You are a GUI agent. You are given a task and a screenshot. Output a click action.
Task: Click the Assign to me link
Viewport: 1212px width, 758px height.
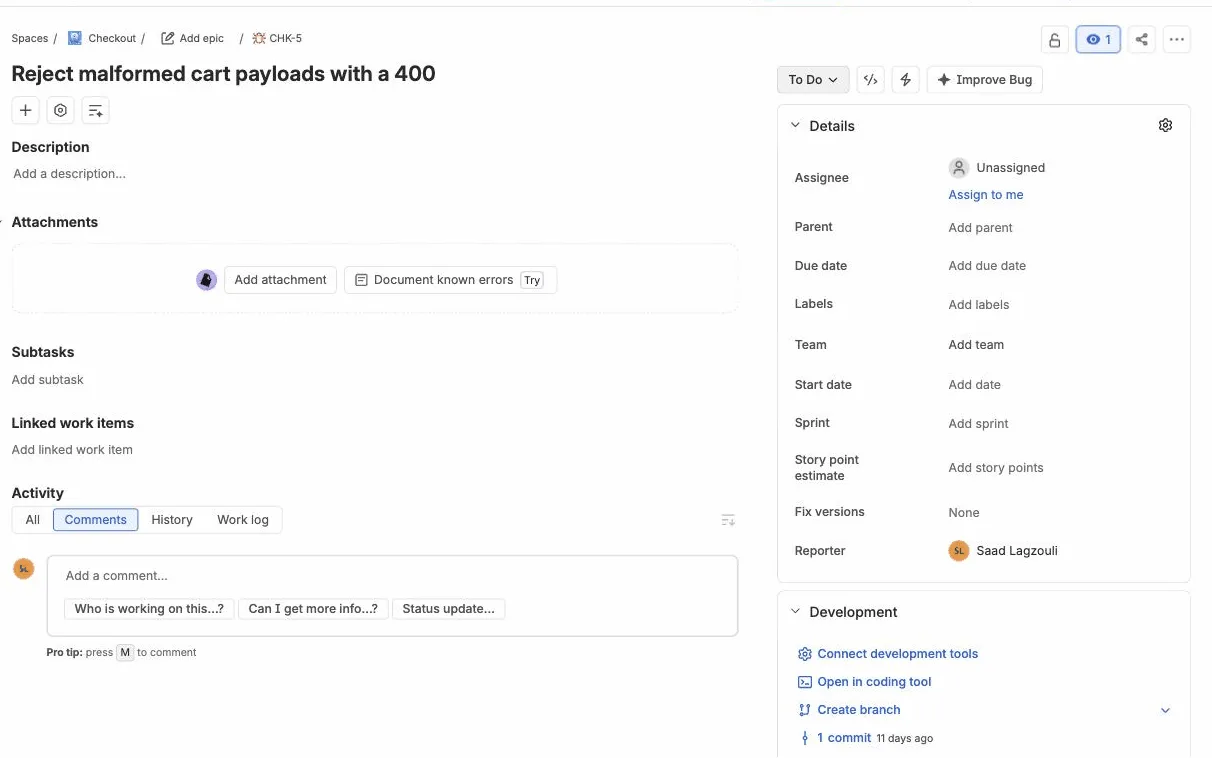[x=986, y=195]
